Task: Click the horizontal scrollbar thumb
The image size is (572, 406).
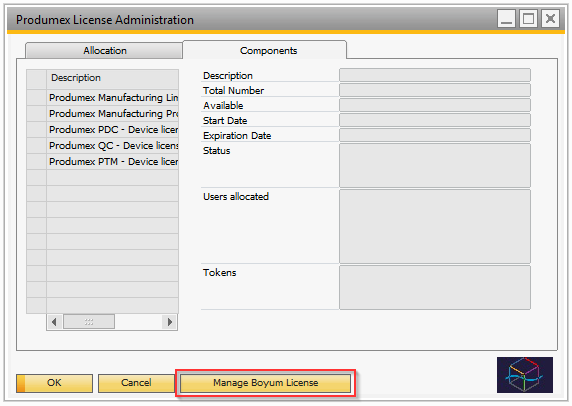Action: [x=89, y=322]
